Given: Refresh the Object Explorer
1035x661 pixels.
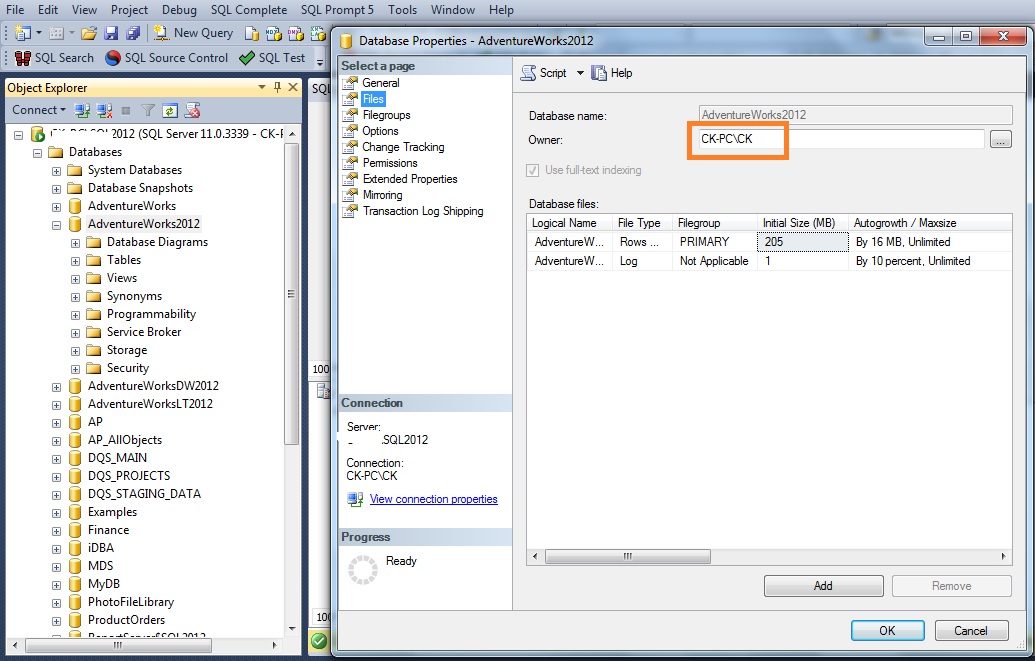Looking at the screenshot, I should [x=169, y=109].
